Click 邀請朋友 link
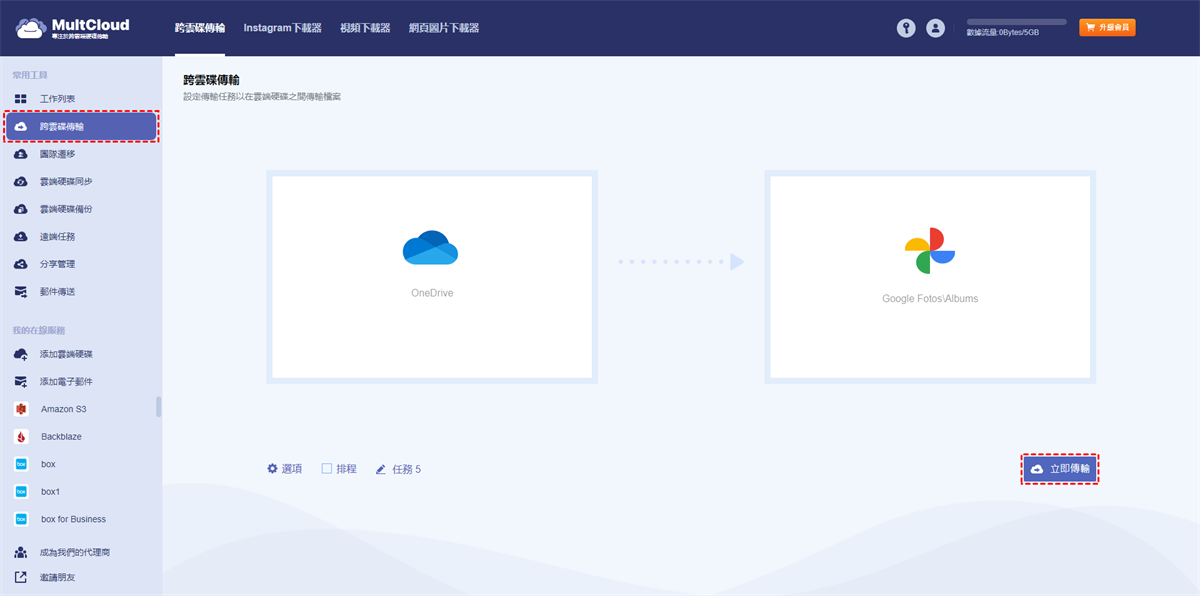 (x=58, y=577)
